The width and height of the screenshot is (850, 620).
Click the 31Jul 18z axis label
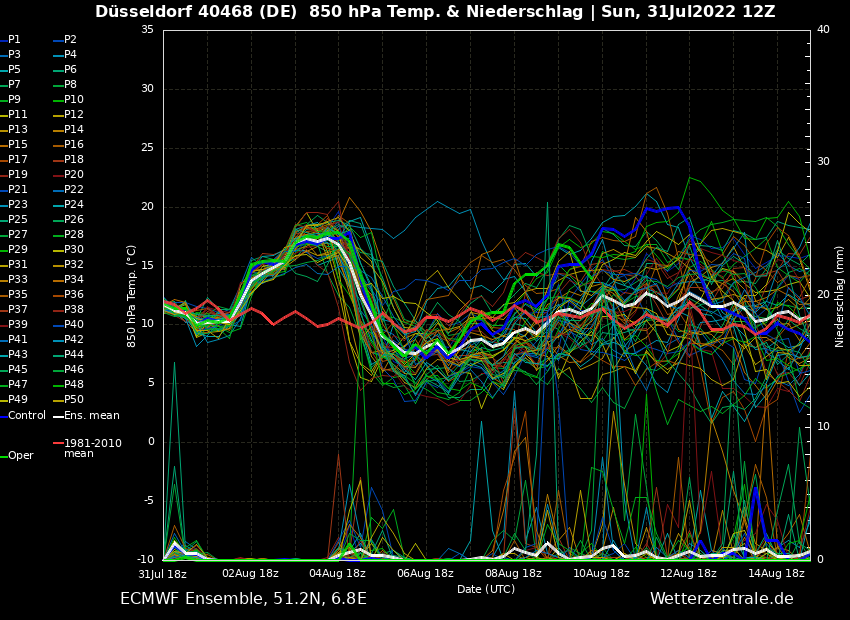pyautogui.click(x=162, y=574)
